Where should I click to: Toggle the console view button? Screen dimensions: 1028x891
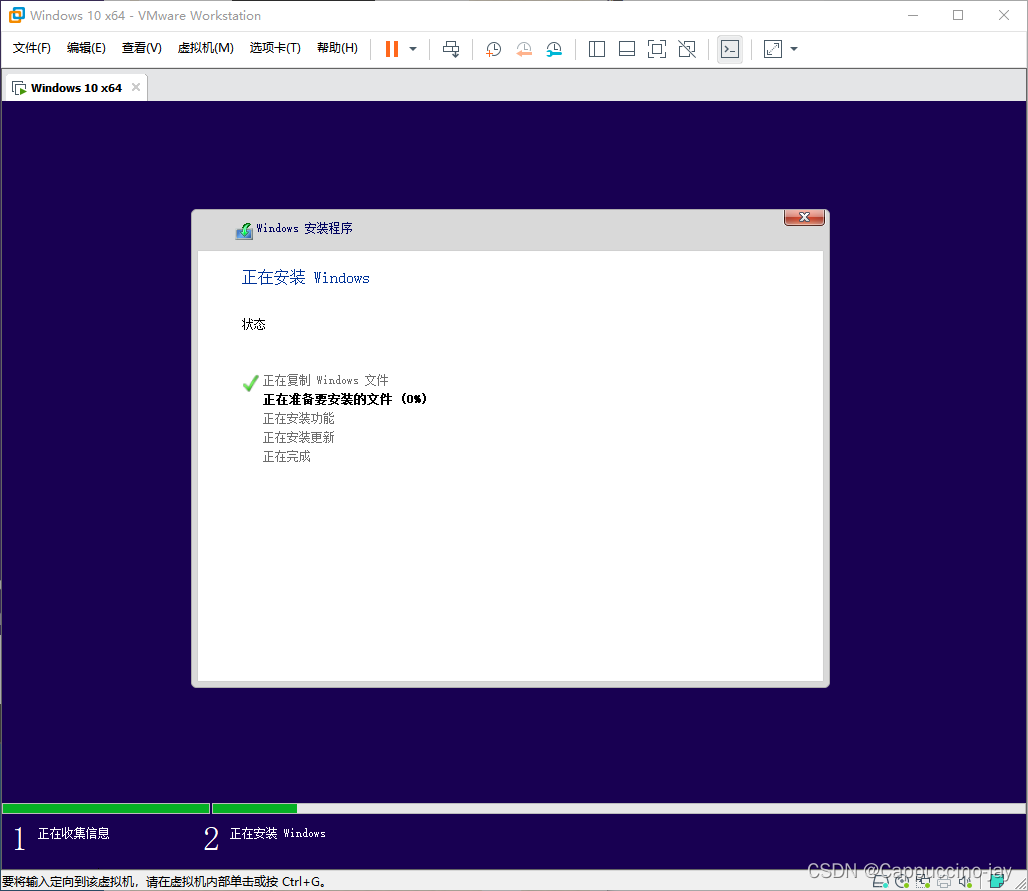pyautogui.click(x=730, y=48)
